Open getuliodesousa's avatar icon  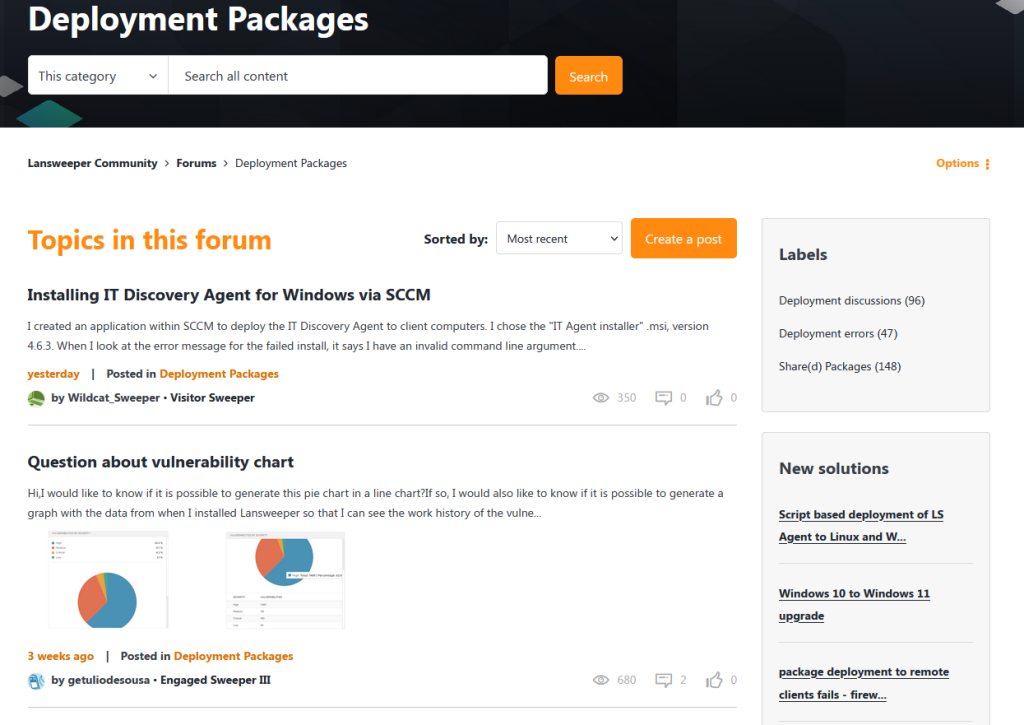[37, 681]
